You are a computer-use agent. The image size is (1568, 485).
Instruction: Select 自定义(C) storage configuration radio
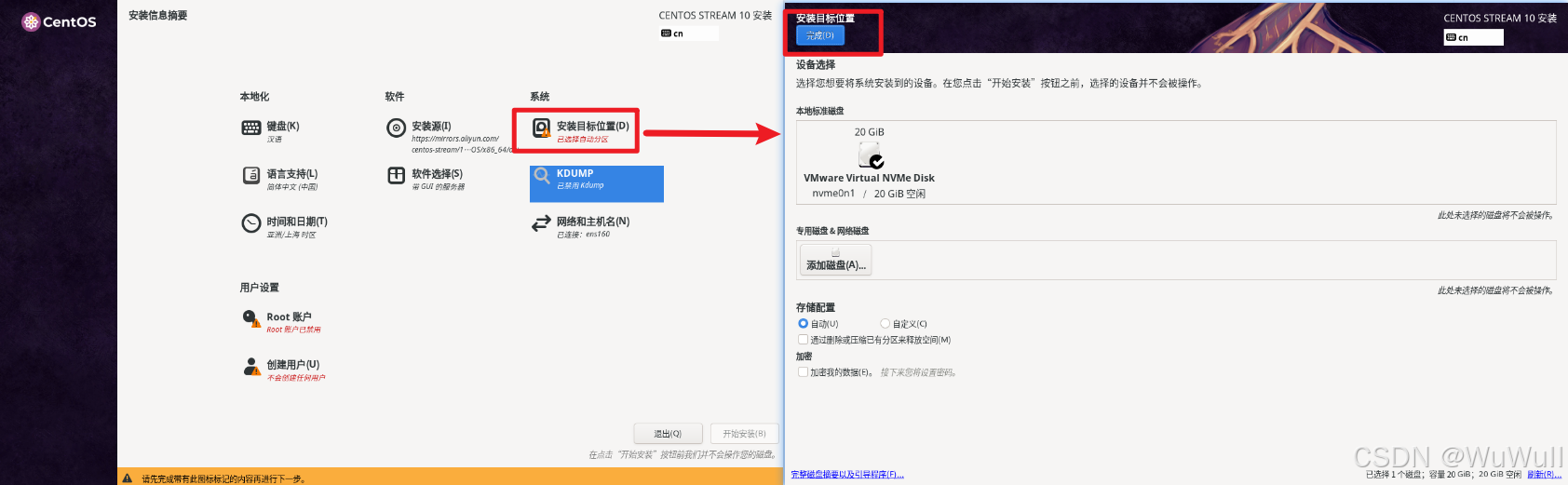[885, 324]
